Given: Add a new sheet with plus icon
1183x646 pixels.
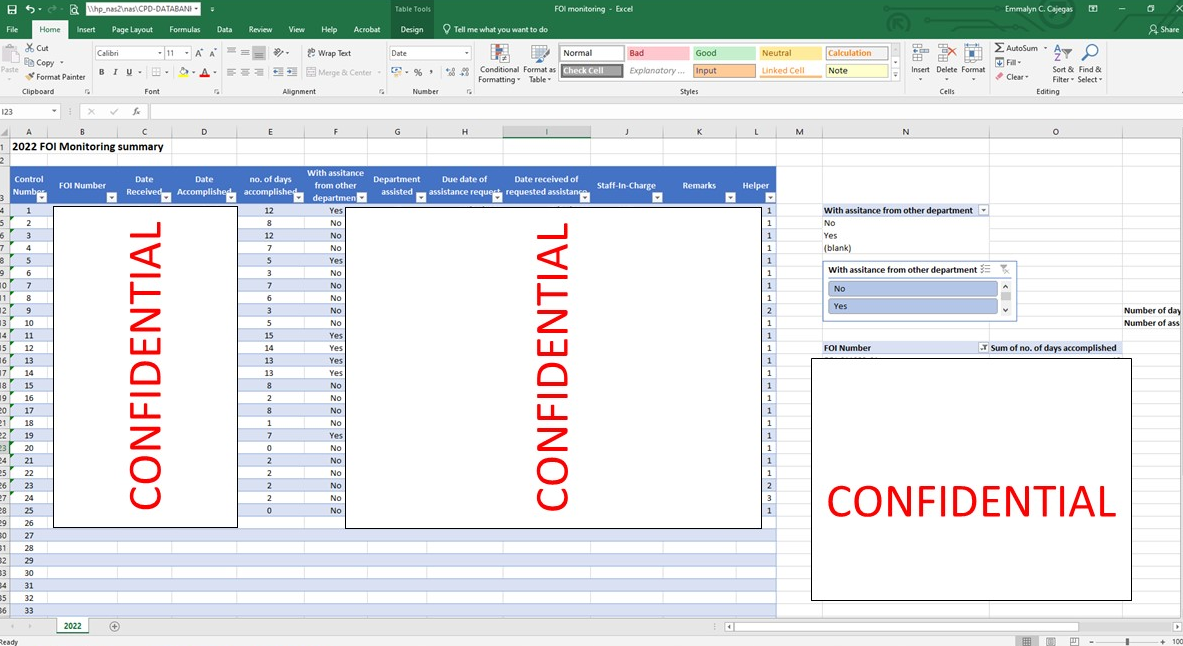Looking at the screenshot, I should point(115,626).
